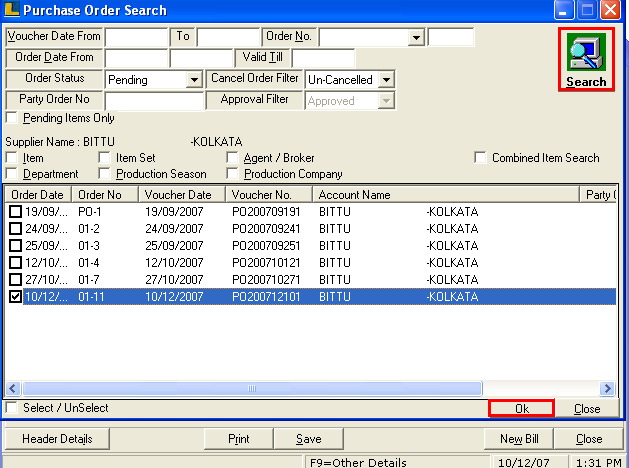Screen dimensions: 629x468
Task: Click the Save button
Action: pos(308,439)
